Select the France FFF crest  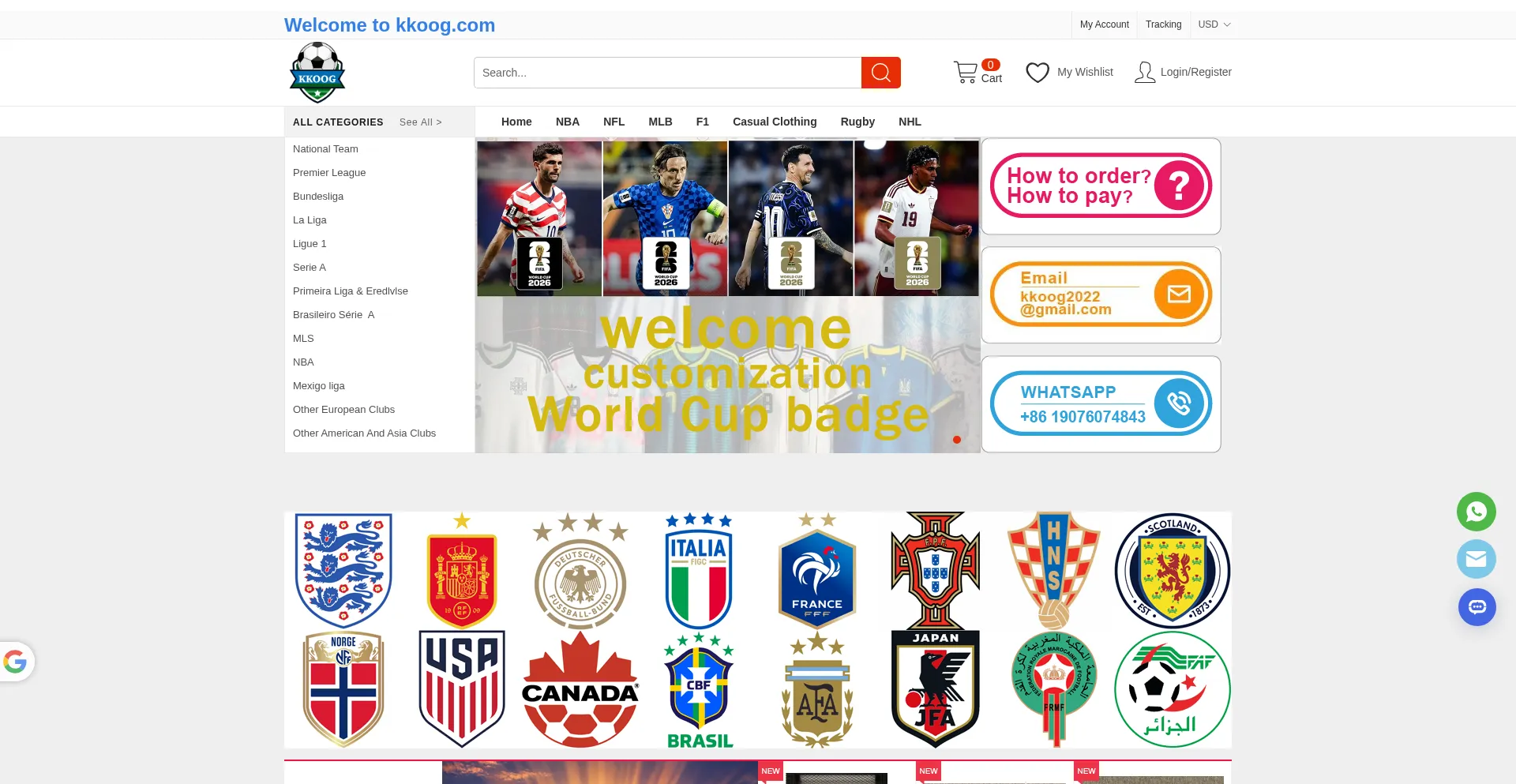pos(817,570)
